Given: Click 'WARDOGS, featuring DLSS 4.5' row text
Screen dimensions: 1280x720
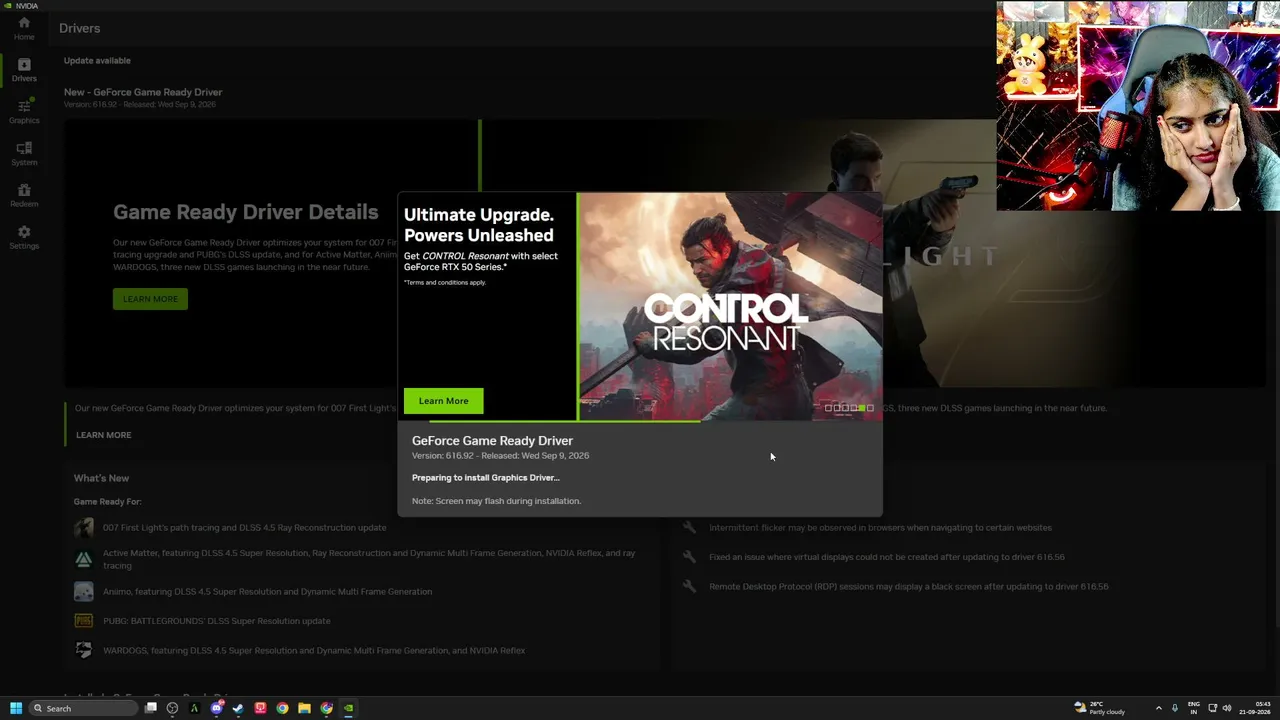Looking at the screenshot, I should (314, 650).
